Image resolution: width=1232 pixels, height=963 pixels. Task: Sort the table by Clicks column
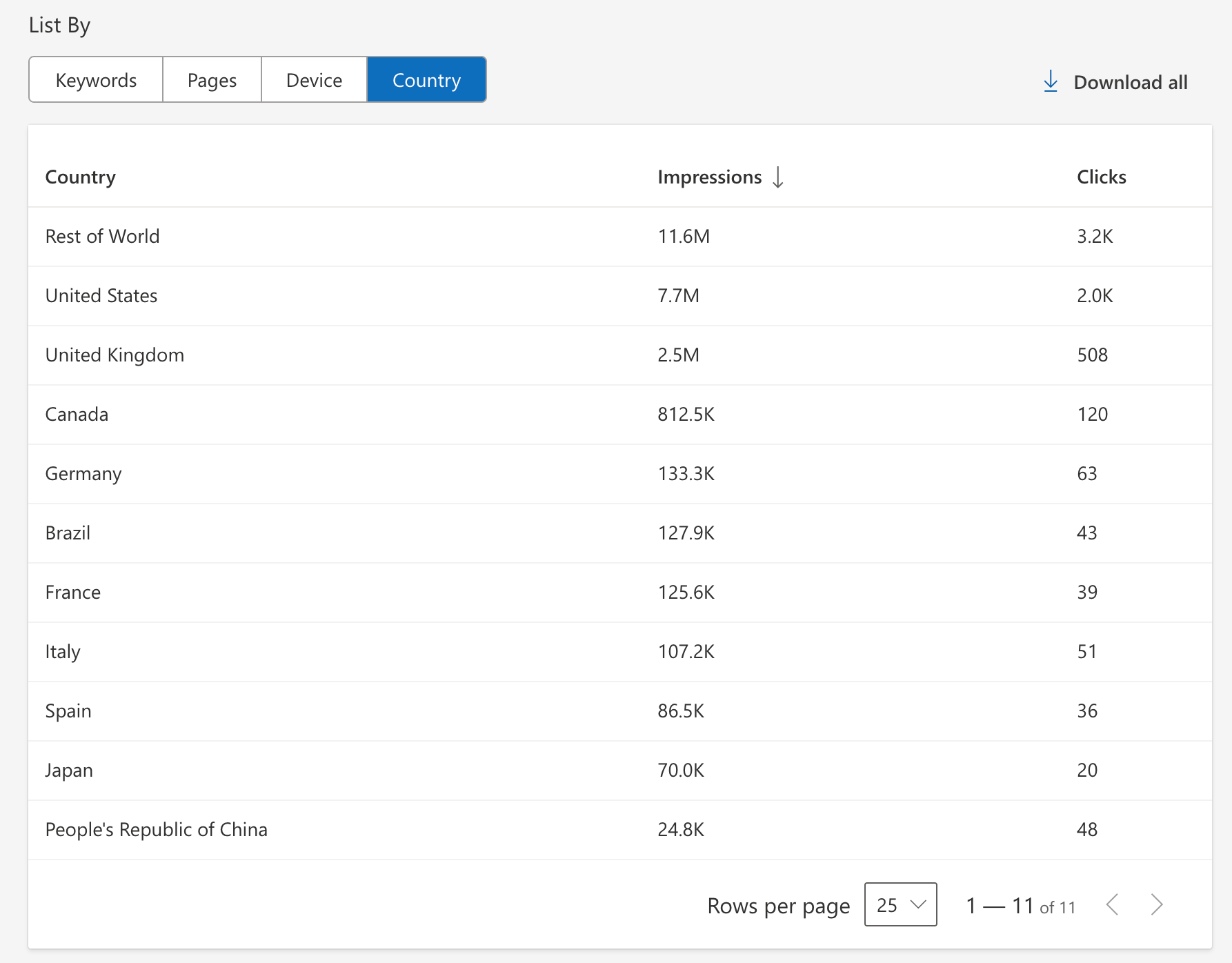tap(1101, 177)
